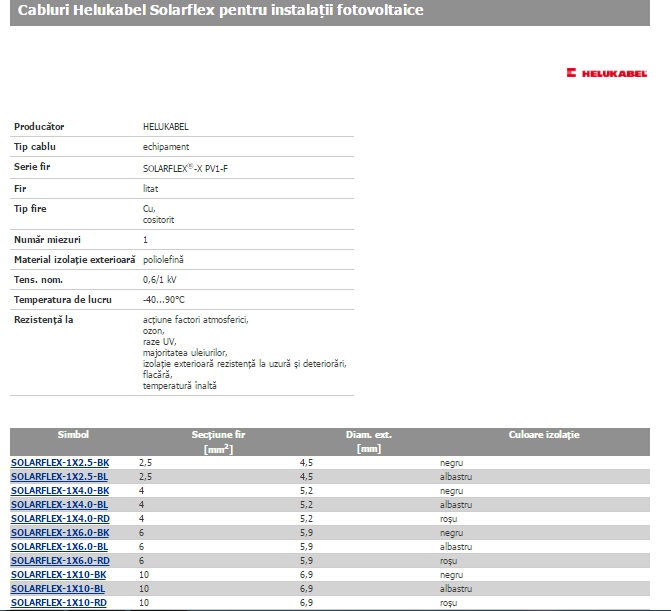Click diameter 4,5 in SOLARFLEX-1X2.5-BK row
The width and height of the screenshot is (671, 611).
306,463
